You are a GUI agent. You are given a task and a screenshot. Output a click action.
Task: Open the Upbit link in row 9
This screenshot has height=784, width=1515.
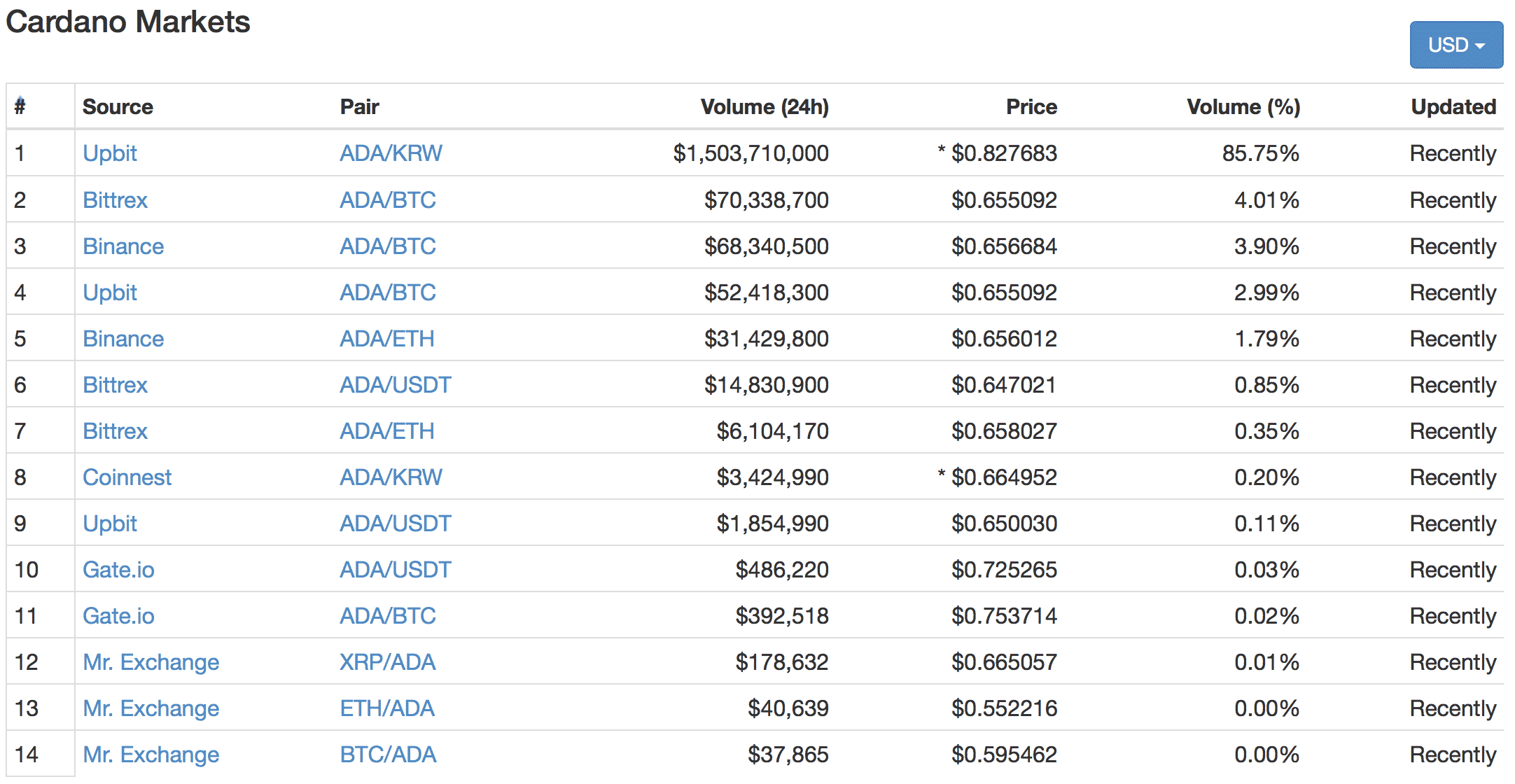coord(110,524)
